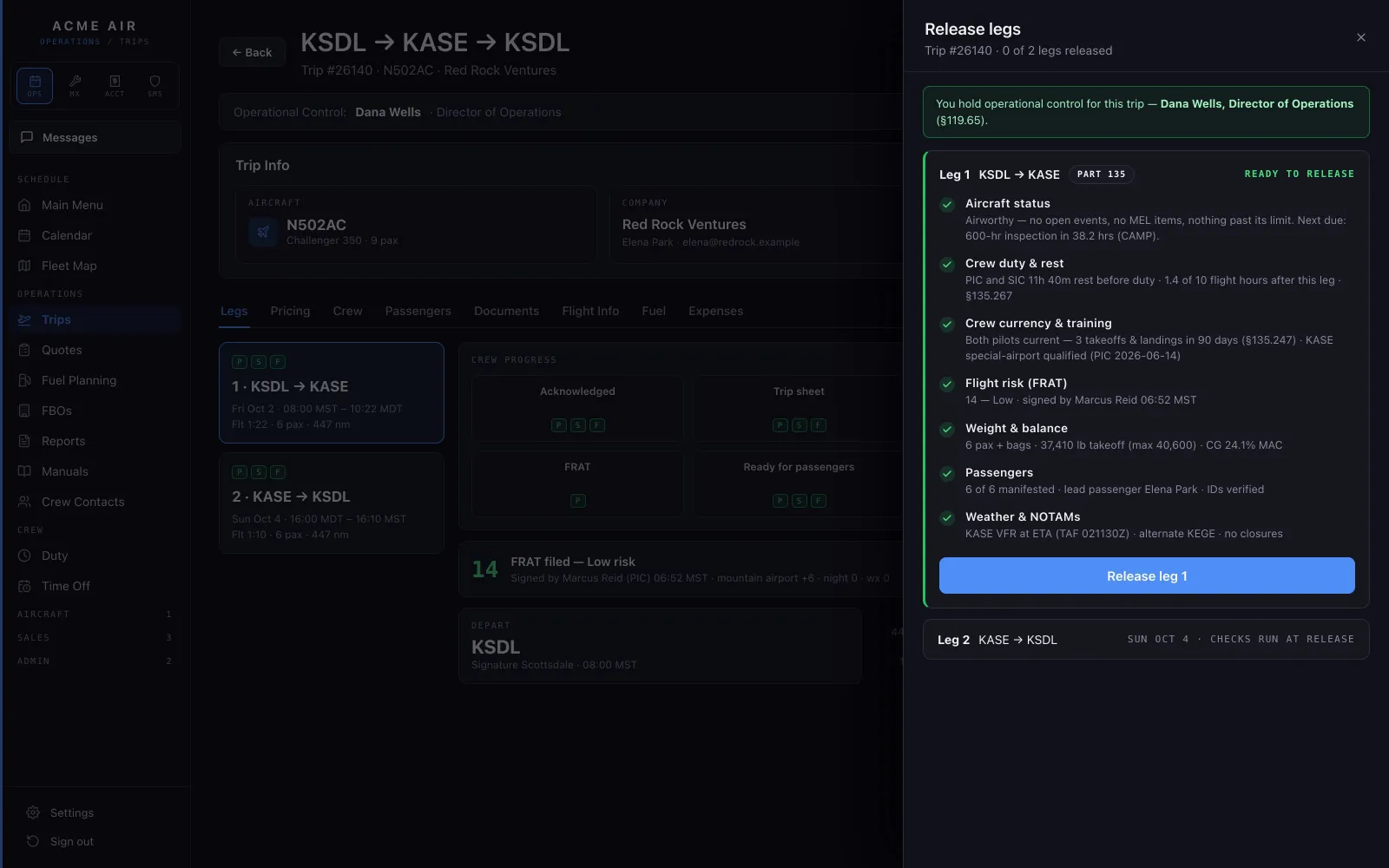Open Messages from the sidebar
The height and width of the screenshot is (868, 1389).
click(x=95, y=137)
